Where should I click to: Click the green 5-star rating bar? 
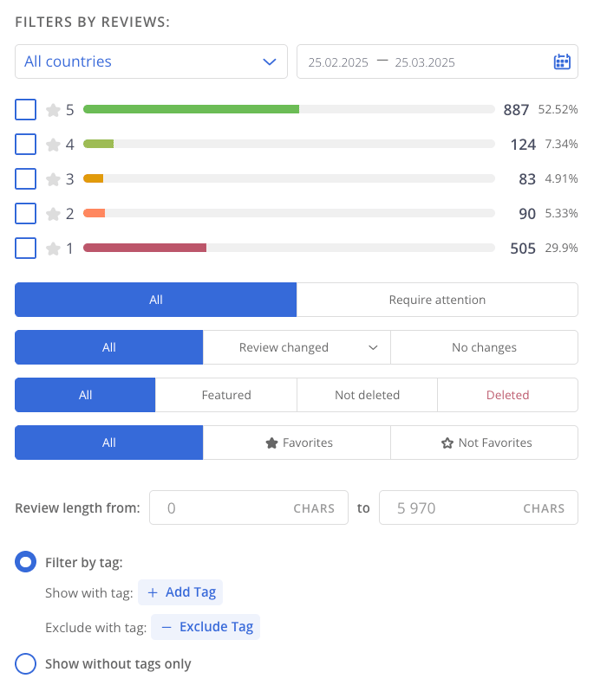191,110
